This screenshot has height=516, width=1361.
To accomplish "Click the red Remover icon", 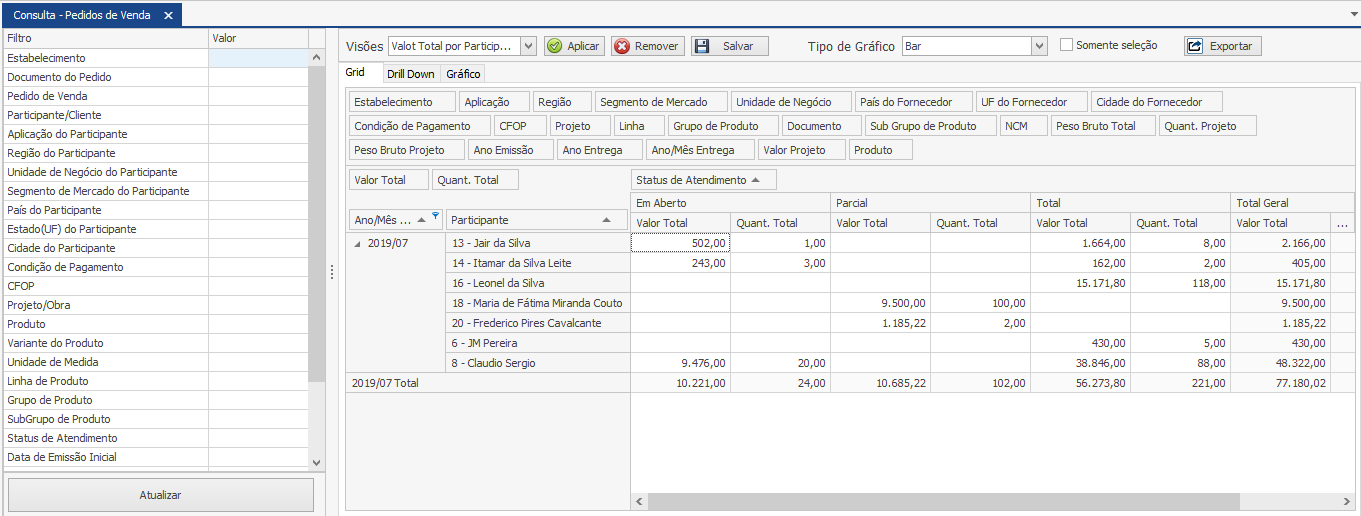I will [x=622, y=46].
